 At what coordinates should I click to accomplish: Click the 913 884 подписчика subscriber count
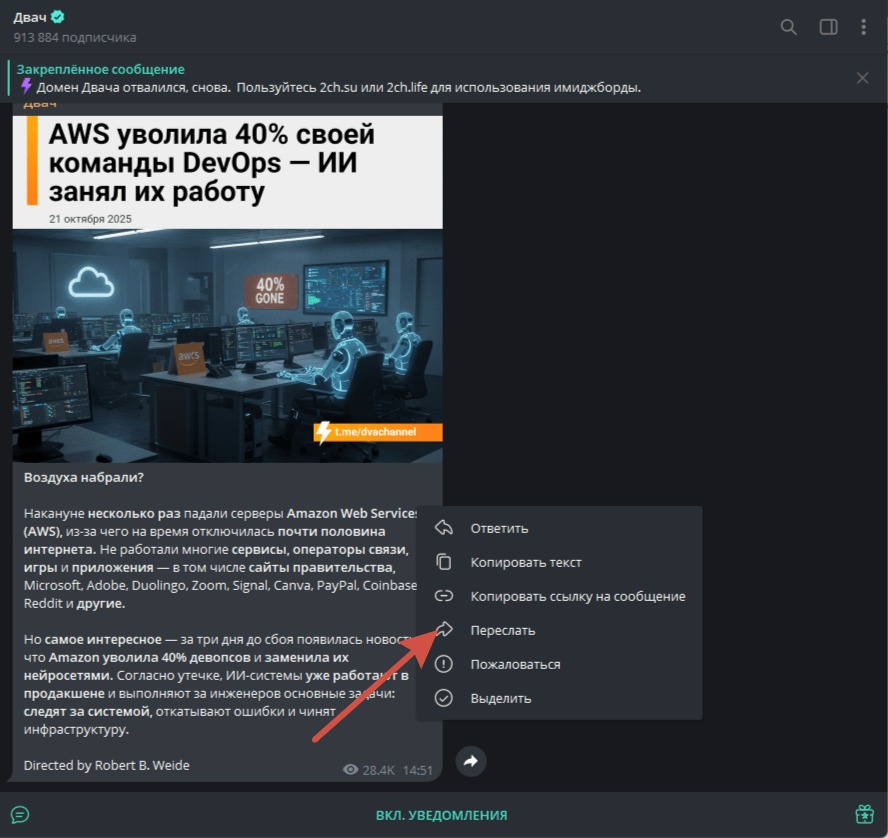click(75, 37)
